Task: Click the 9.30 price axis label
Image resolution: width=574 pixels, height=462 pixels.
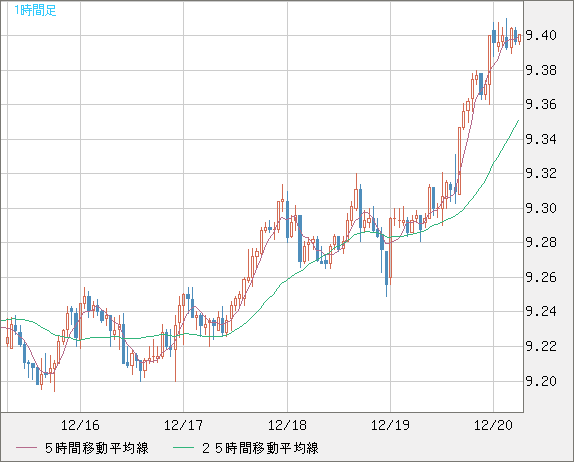Action: [541, 208]
